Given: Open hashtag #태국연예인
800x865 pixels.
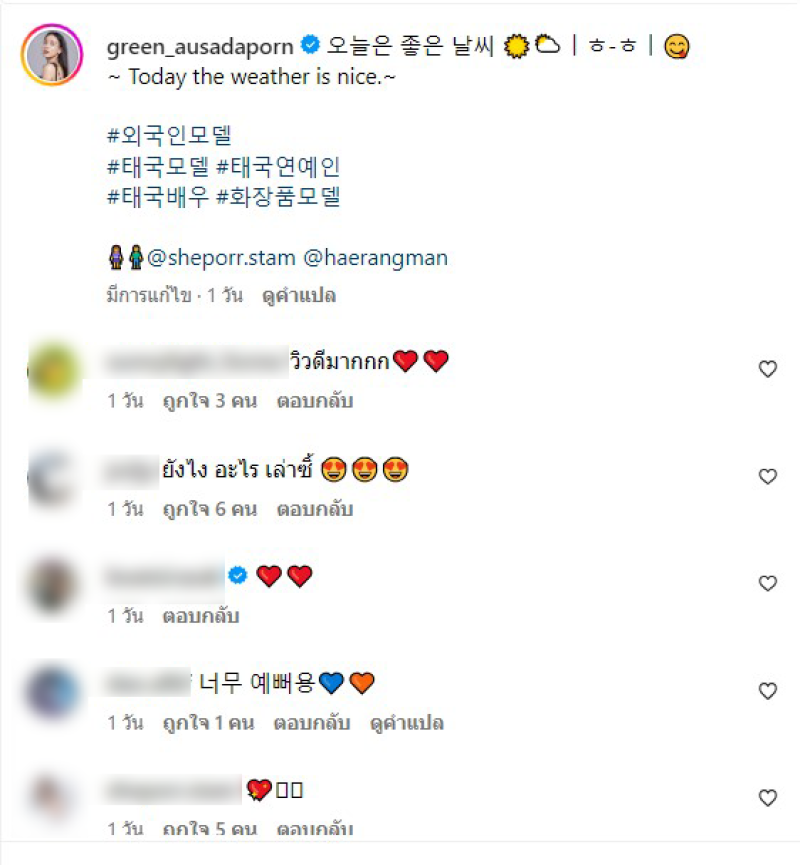Looking at the screenshot, I should (278, 166).
